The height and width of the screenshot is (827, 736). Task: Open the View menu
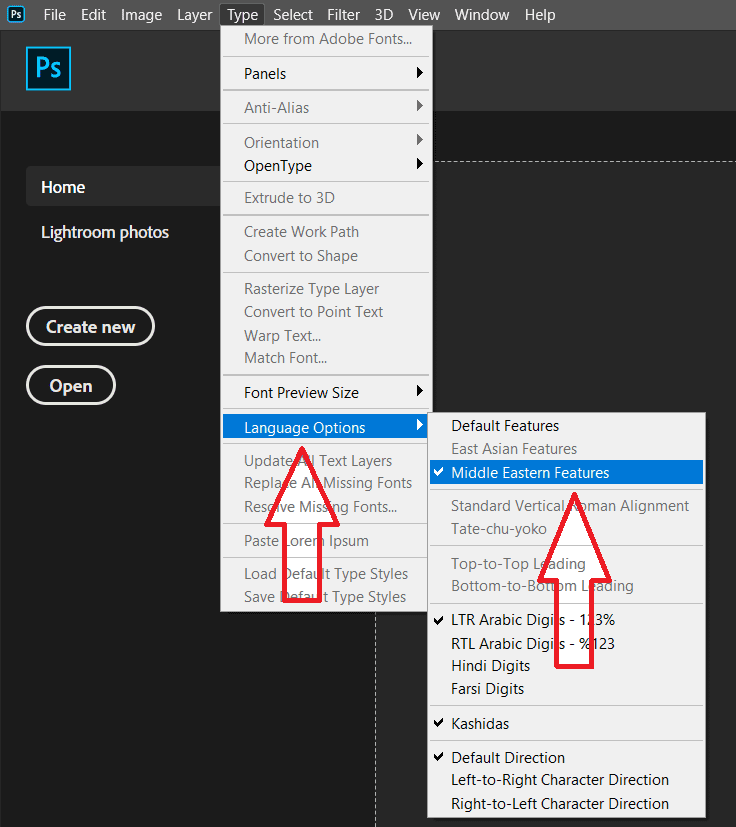pos(424,15)
